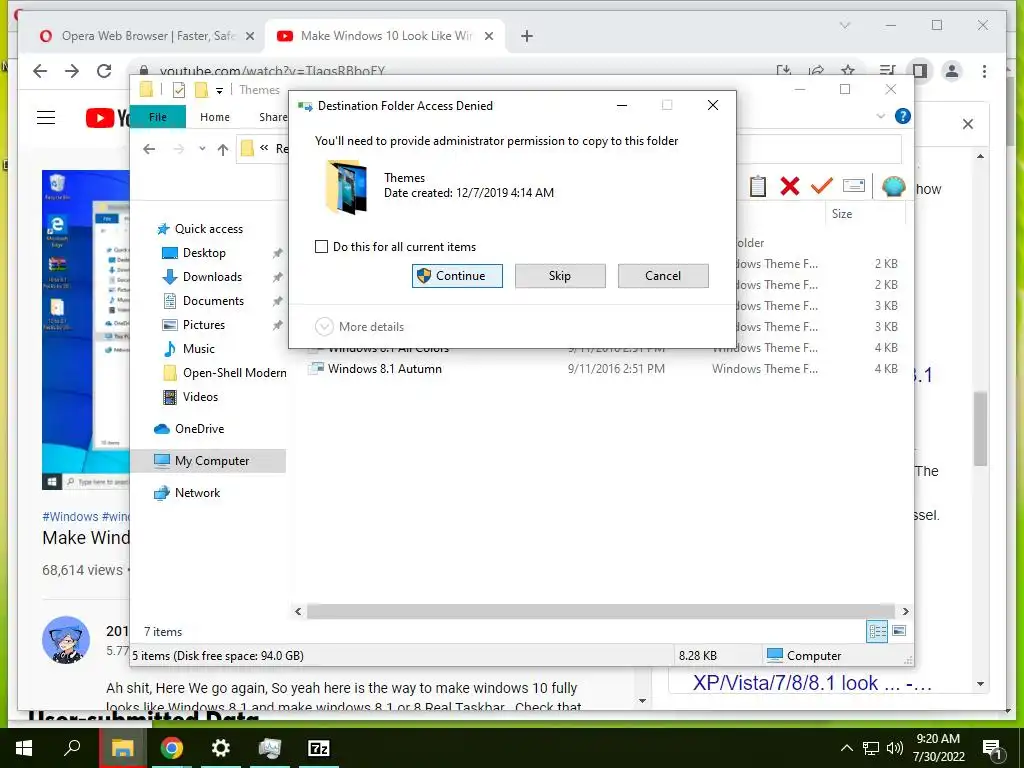The height and width of the screenshot is (768, 1024).
Task: Close the Opera Web Browser tab
Action: point(249,36)
